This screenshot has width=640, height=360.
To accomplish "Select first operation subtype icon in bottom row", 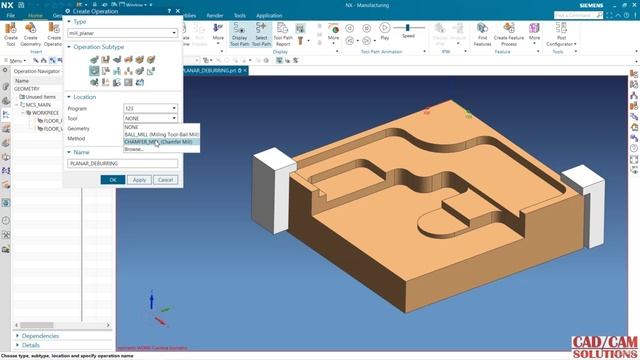I will [94, 82].
